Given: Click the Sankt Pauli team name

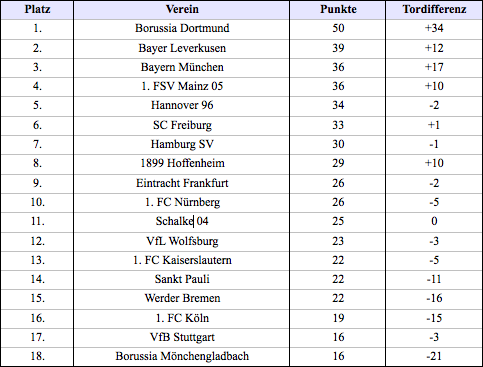Looking at the screenshot, I should [x=182, y=279].
